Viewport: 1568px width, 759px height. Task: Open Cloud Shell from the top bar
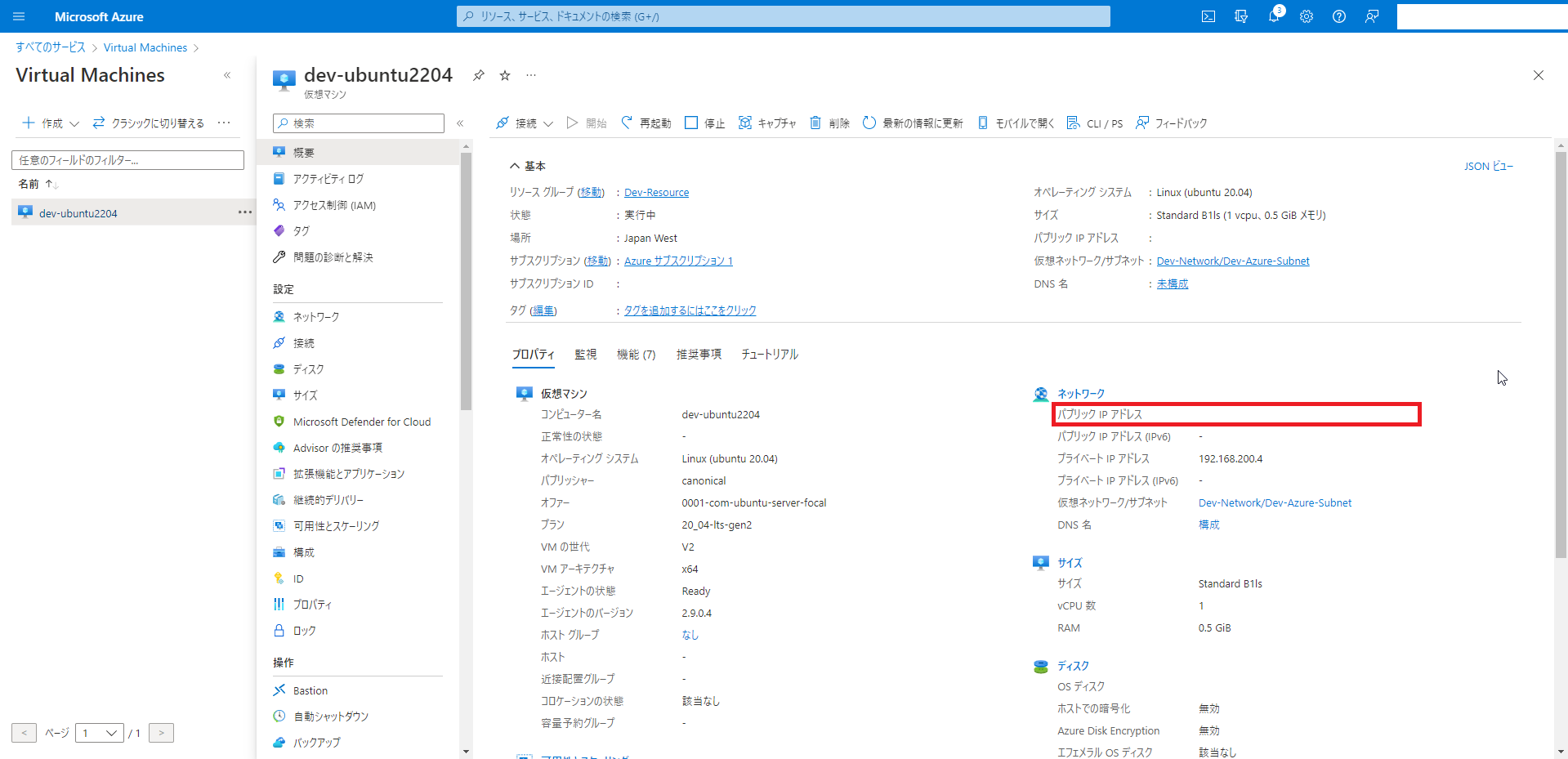[x=1208, y=16]
